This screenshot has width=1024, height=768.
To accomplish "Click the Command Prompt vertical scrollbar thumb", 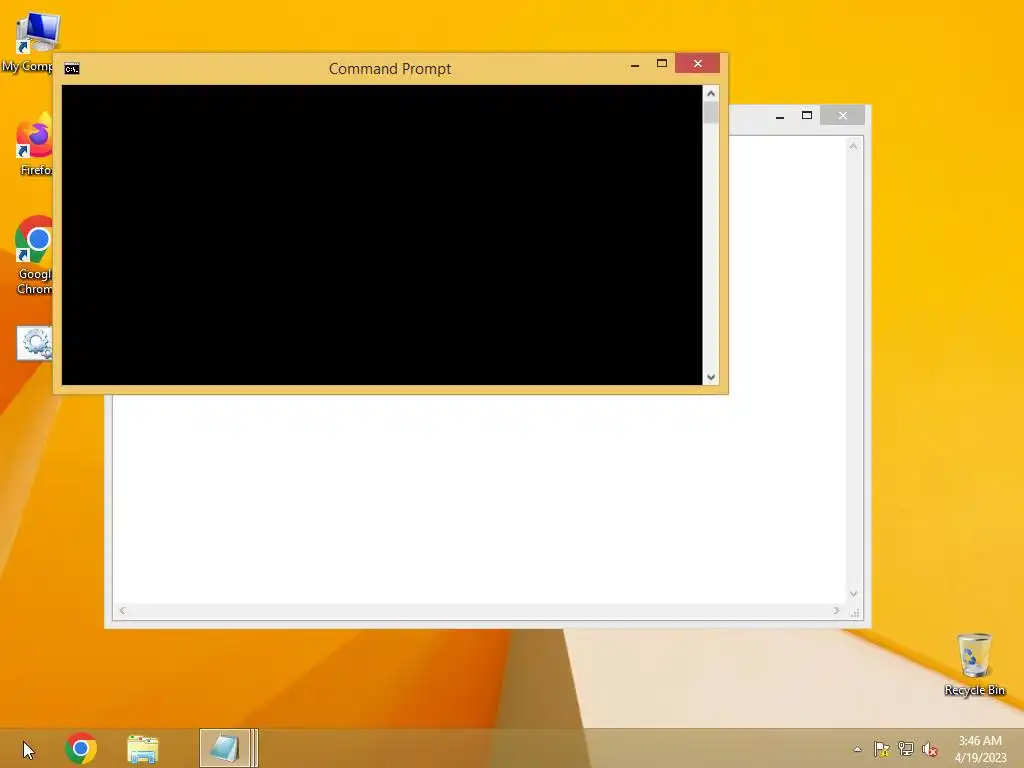I will [x=711, y=112].
